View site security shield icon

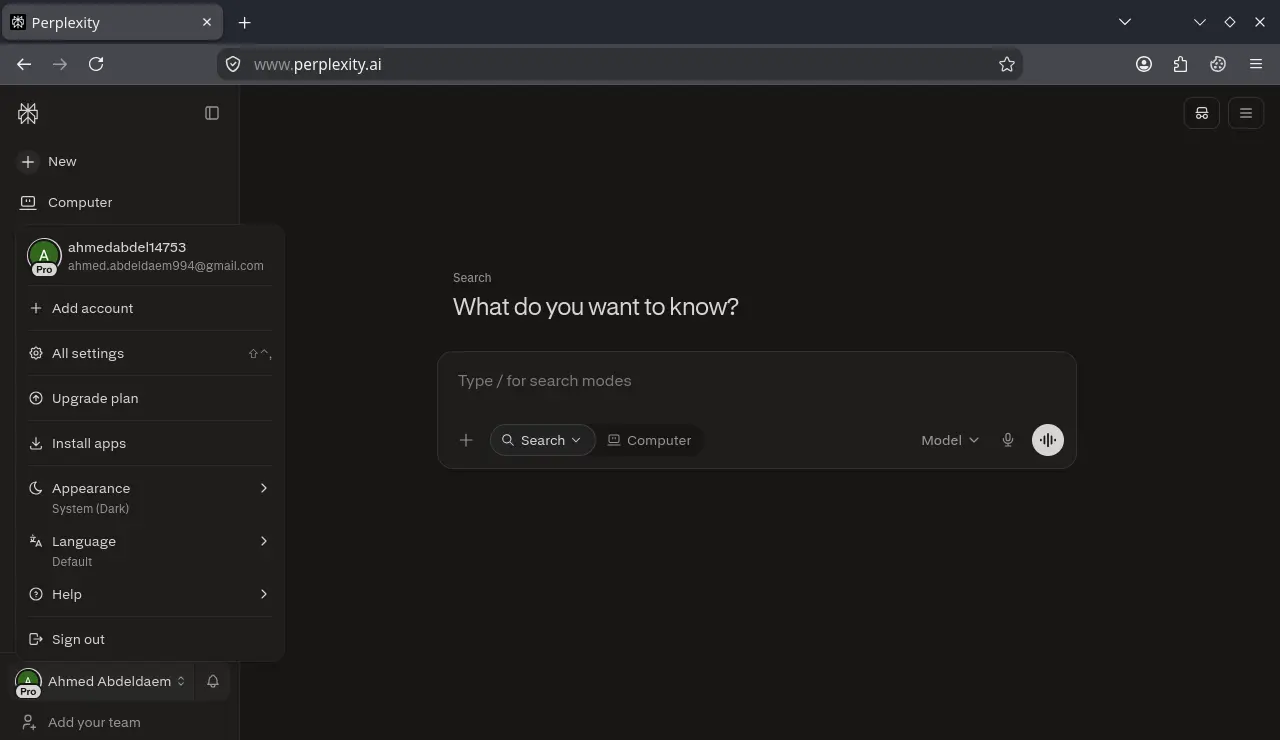(233, 64)
